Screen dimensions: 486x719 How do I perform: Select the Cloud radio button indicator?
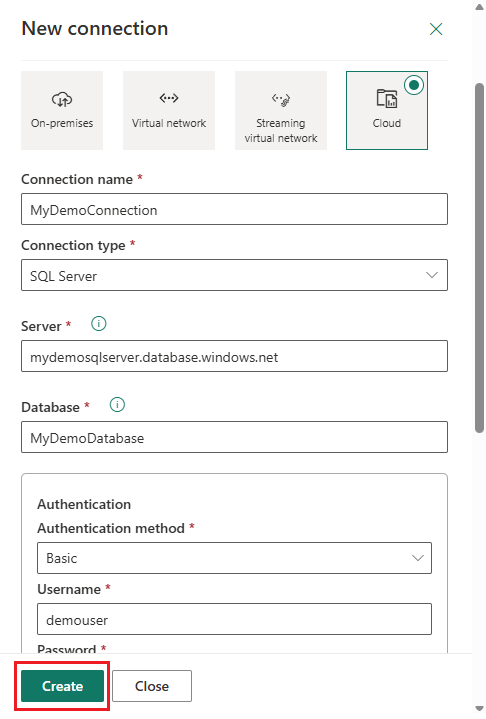coord(414,85)
